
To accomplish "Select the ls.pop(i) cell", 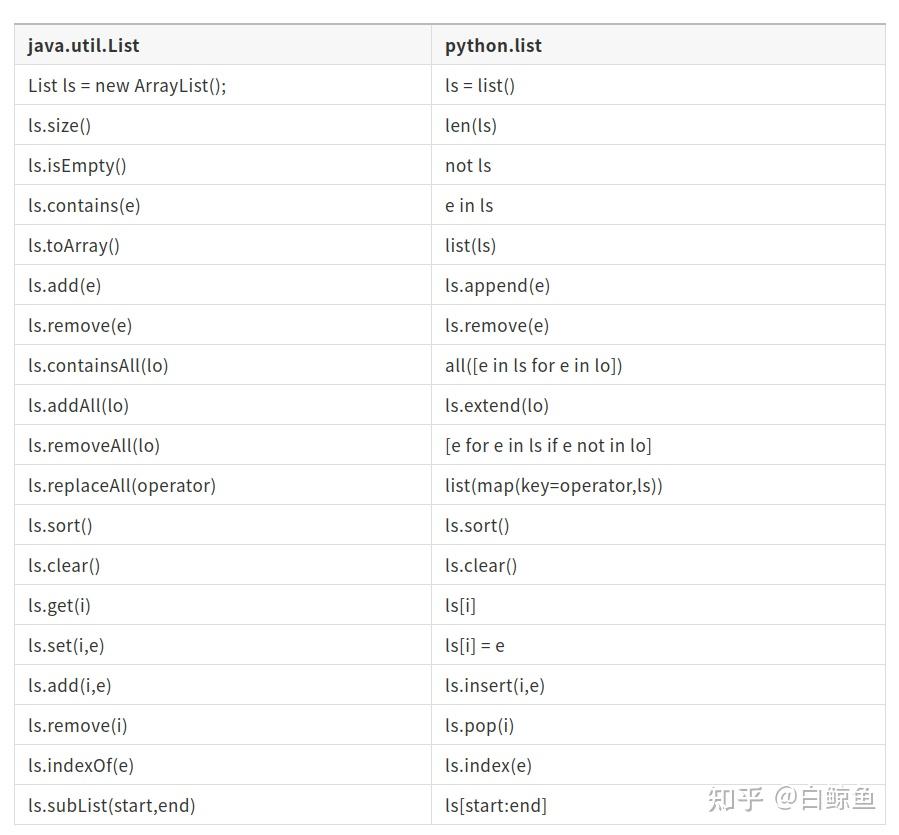I will 480,725.
